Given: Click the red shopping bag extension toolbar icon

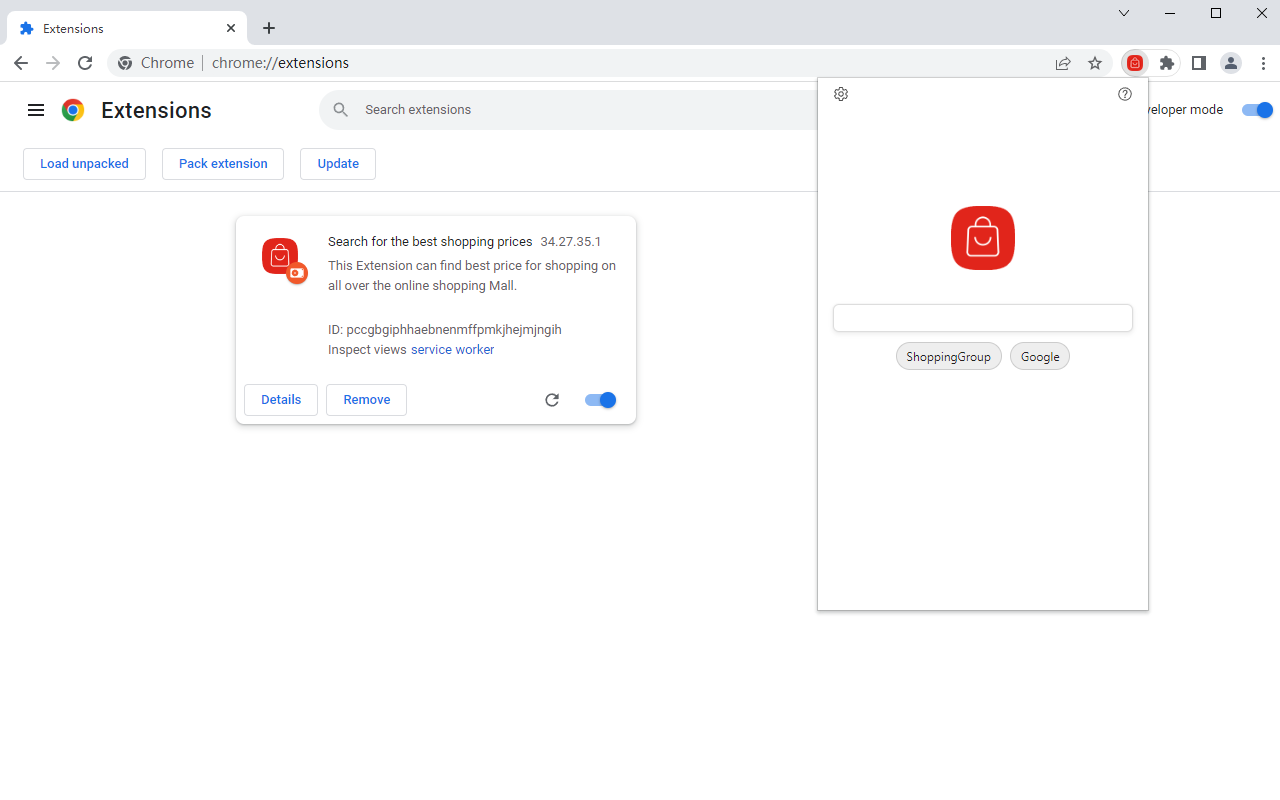Looking at the screenshot, I should coord(1135,63).
